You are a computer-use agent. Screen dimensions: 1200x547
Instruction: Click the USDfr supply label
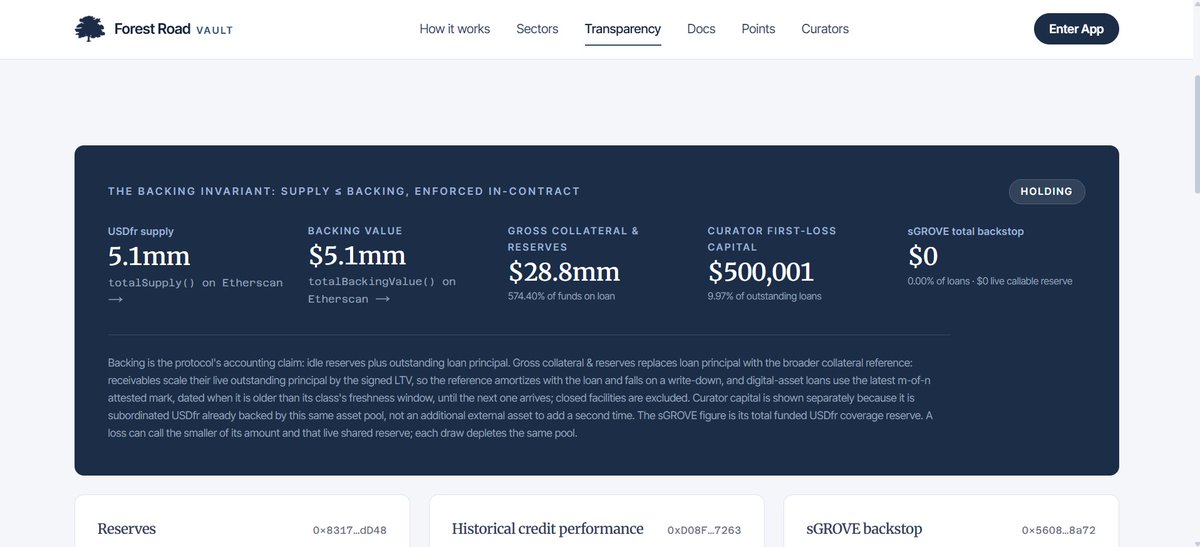point(141,231)
